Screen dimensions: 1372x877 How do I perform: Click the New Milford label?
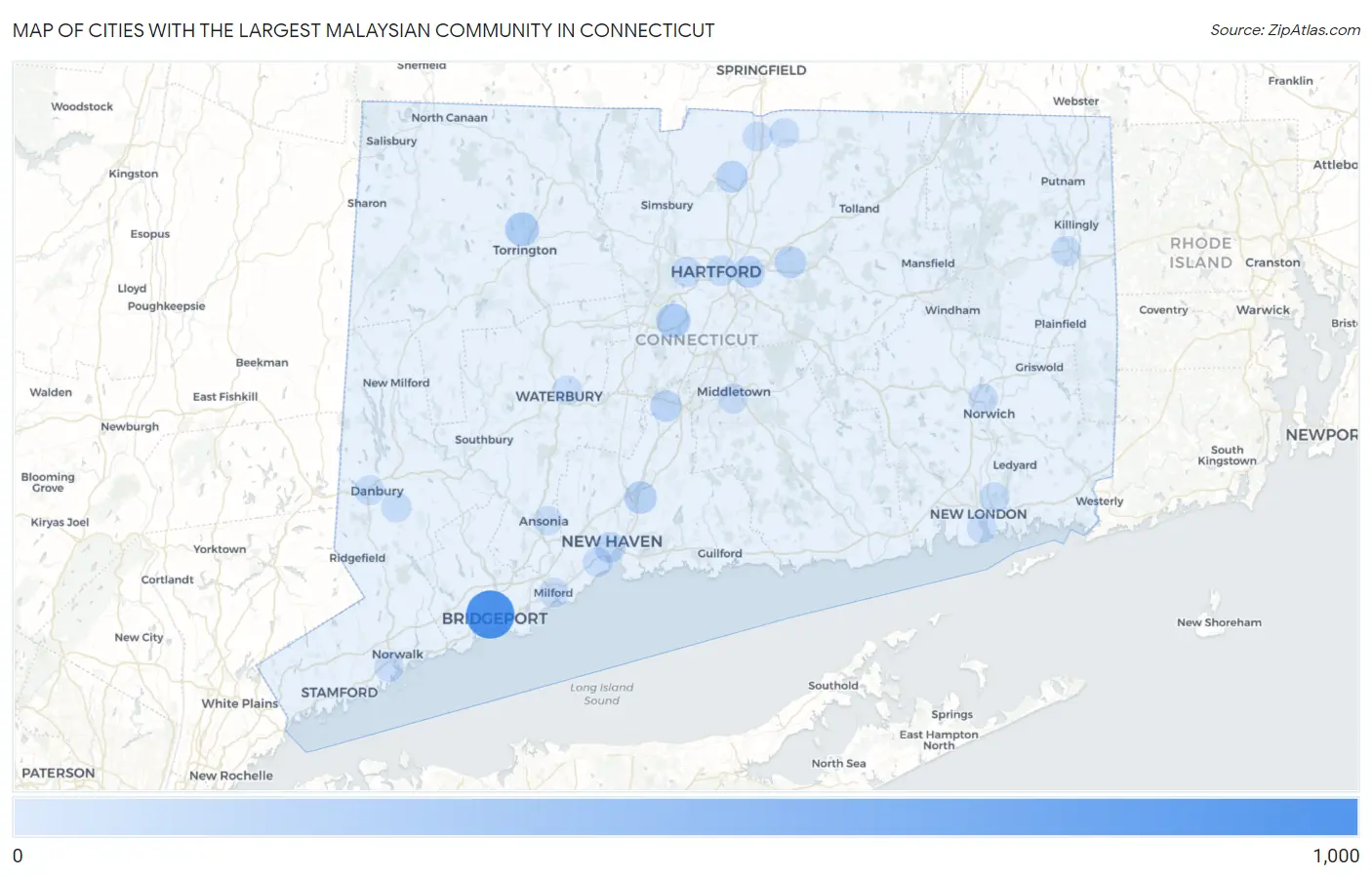point(396,383)
